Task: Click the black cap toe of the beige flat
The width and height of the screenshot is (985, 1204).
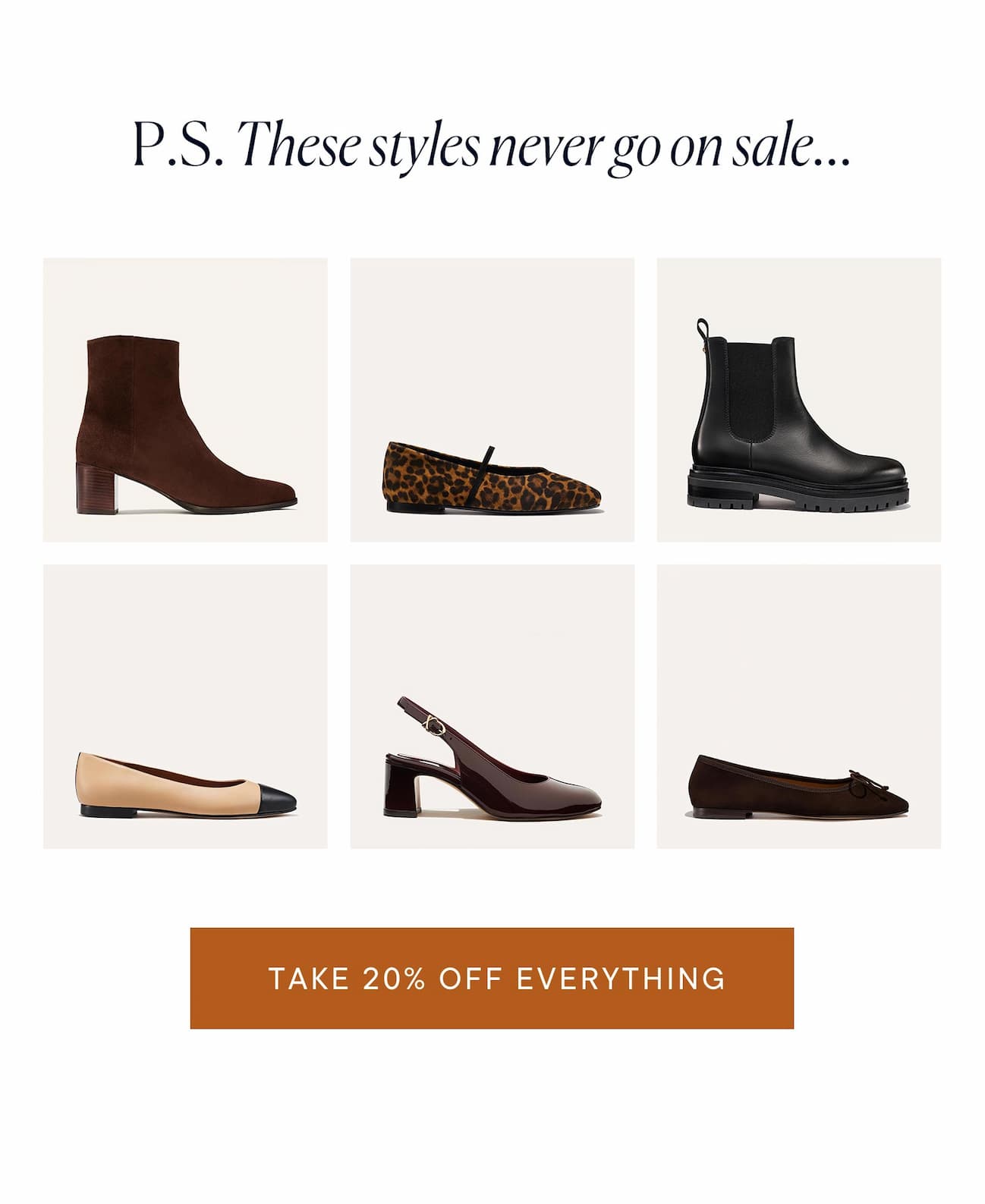Action: 275,800
